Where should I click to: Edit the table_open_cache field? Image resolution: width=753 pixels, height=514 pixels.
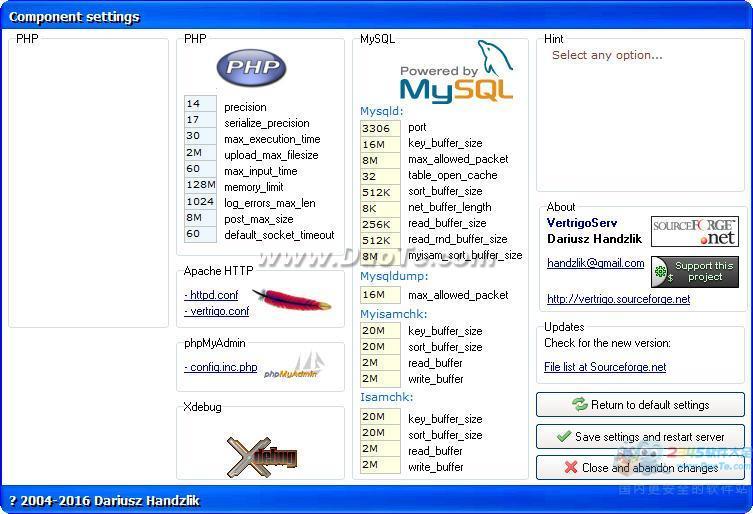click(x=380, y=176)
